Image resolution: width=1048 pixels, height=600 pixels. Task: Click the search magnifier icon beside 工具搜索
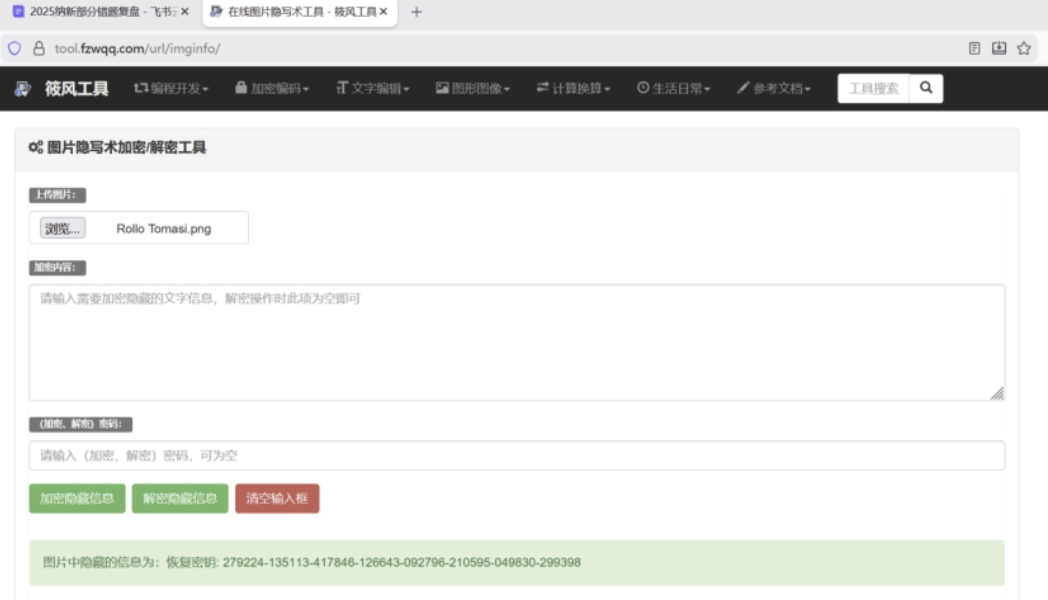(925, 89)
